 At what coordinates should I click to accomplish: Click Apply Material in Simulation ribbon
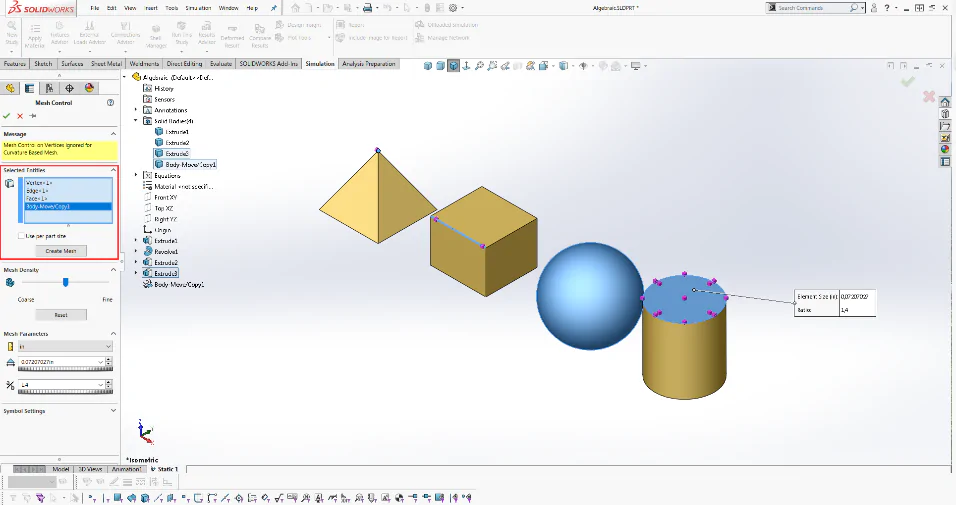[35, 35]
